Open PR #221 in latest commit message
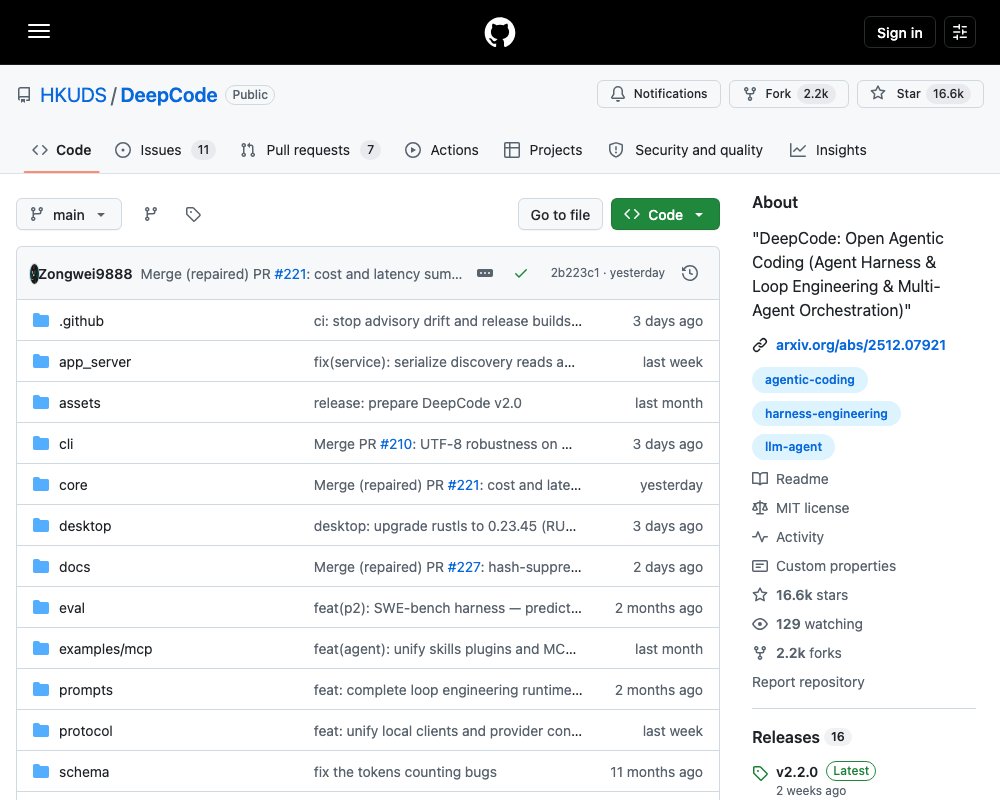The width and height of the screenshot is (1000, 800). pos(290,274)
